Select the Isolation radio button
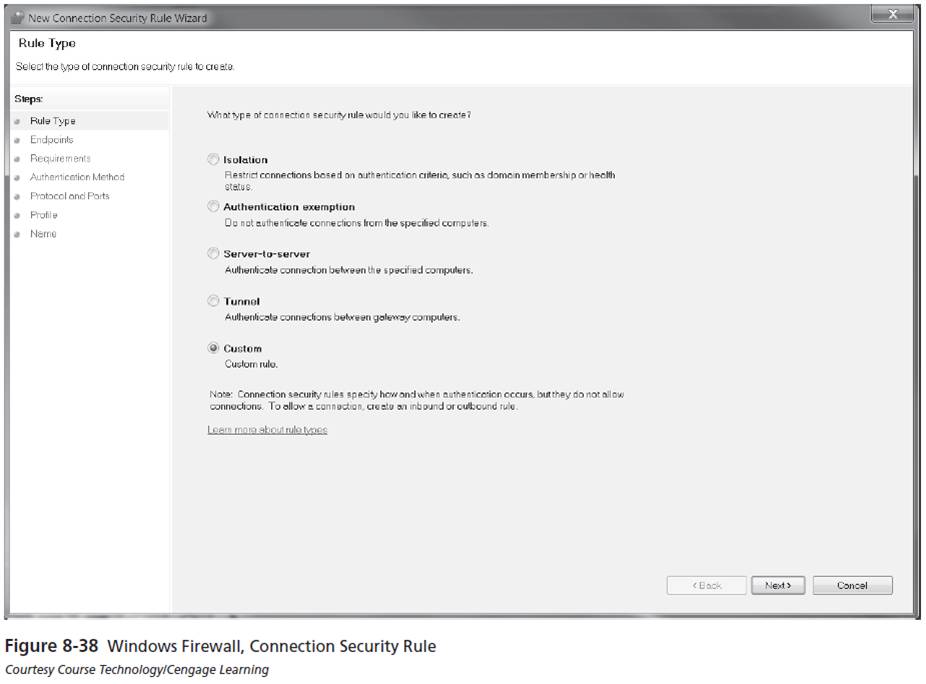Screen dimensions: 926x684 point(213,159)
